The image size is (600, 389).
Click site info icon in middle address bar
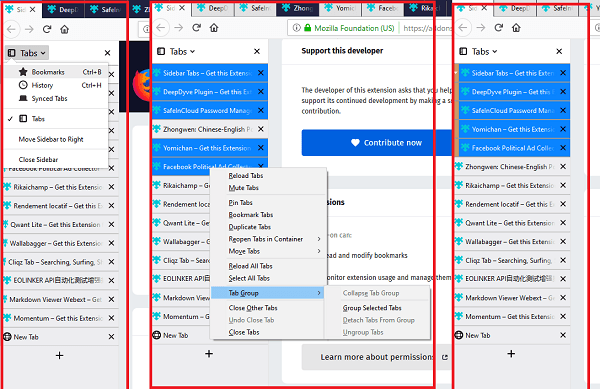297,28
